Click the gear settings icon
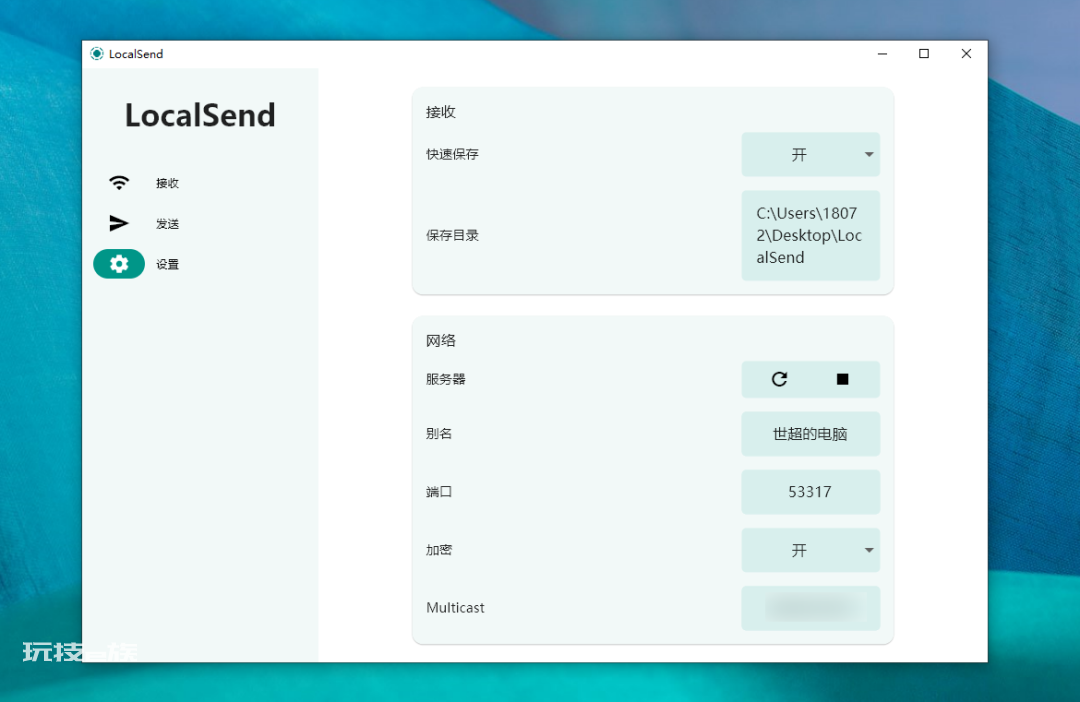This screenshot has width=1080, height=702. coord(119,264)
